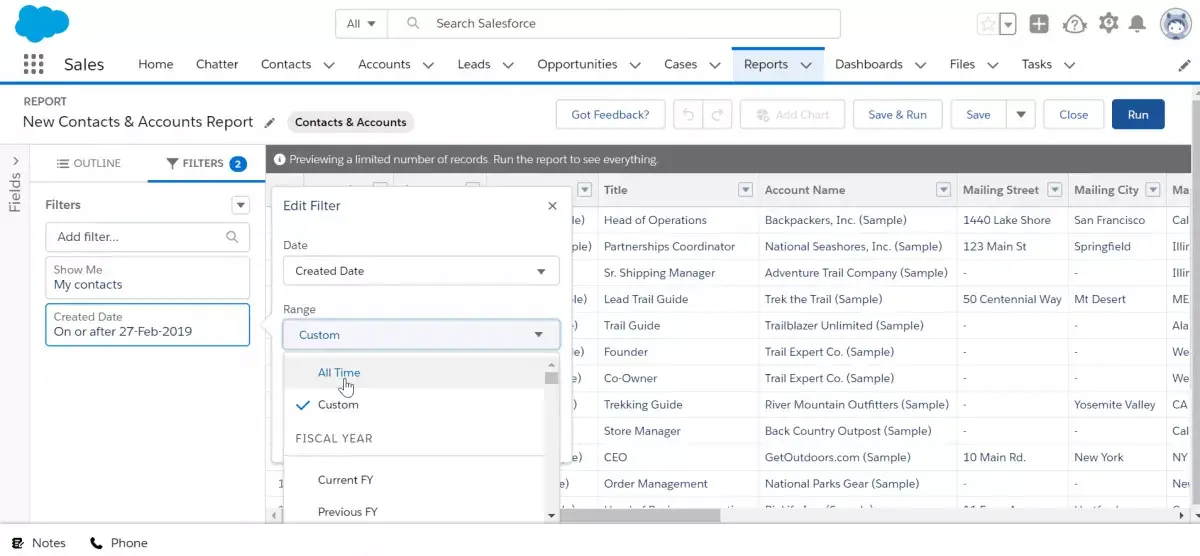Open the Created Date filter card
This screenshot has height=556, width=1200.
click(147, 324)
